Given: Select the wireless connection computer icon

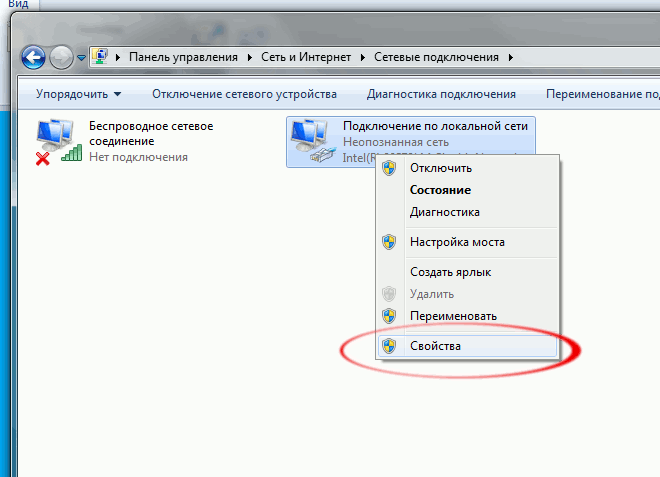Looking at the screenshot, I should pyautogui.click(x=59, y=142).
